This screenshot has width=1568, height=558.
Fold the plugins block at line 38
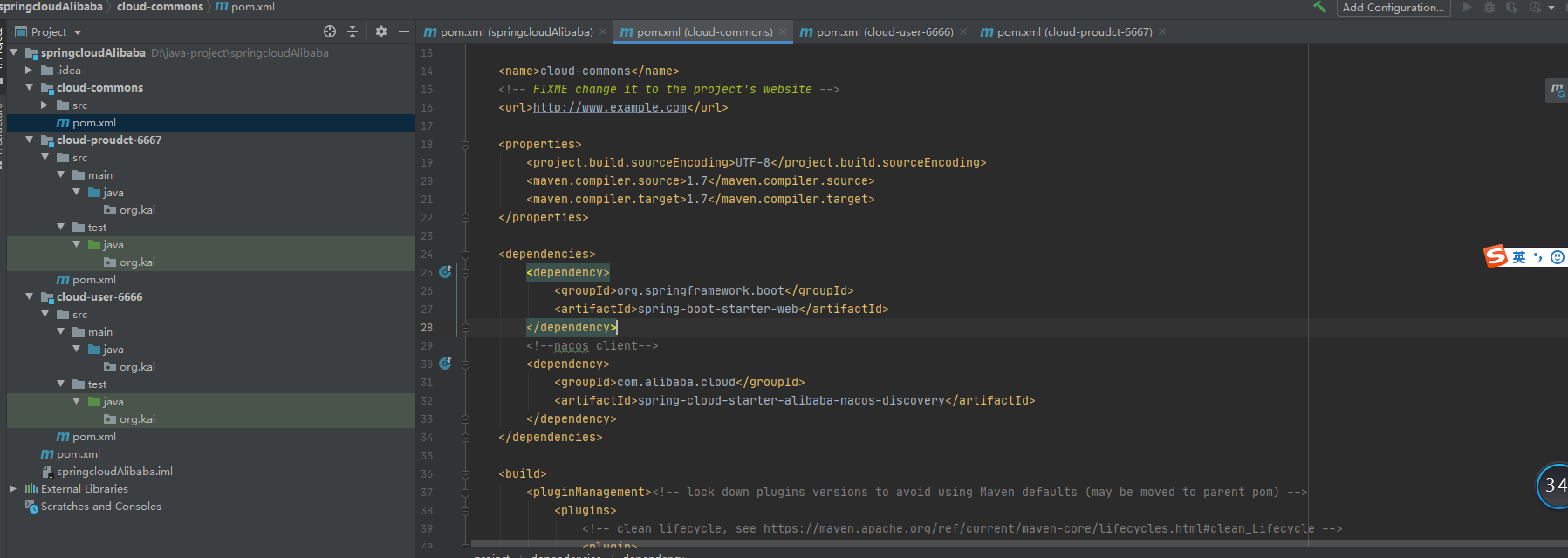465,511
